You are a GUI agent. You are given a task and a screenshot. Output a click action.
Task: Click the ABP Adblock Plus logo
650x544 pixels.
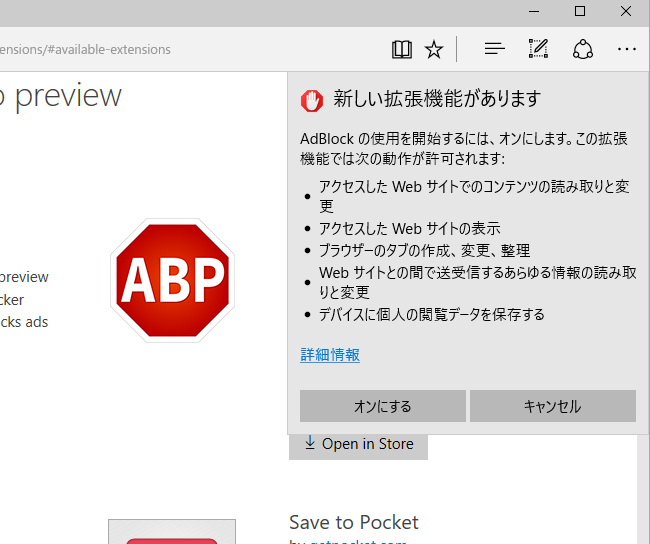pos(172,281)
